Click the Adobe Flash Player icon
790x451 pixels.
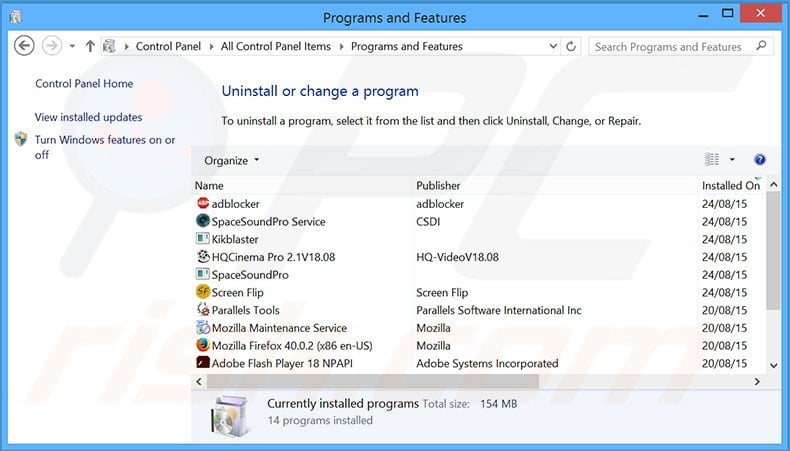(x=203, y=363)
